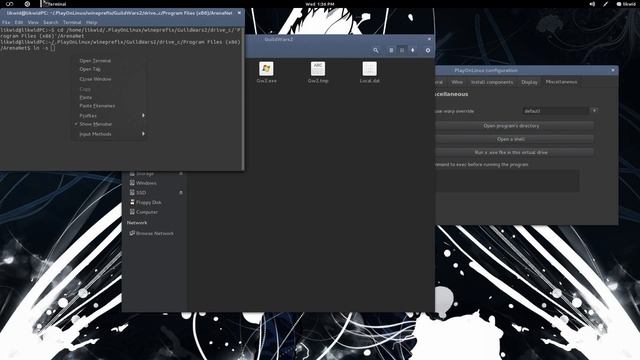Focus the command to exec text field
The image size is (640, 360).
point(507,180)
